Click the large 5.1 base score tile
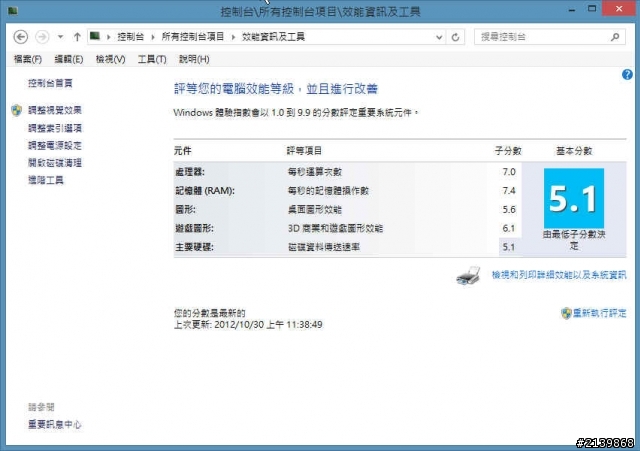Viewport: 640px width, 451px height. click(574, 198)
